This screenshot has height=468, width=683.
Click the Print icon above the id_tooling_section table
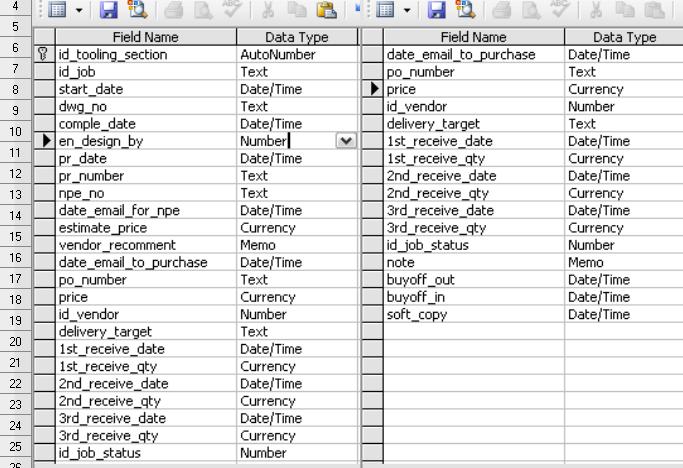click(173, 10)
